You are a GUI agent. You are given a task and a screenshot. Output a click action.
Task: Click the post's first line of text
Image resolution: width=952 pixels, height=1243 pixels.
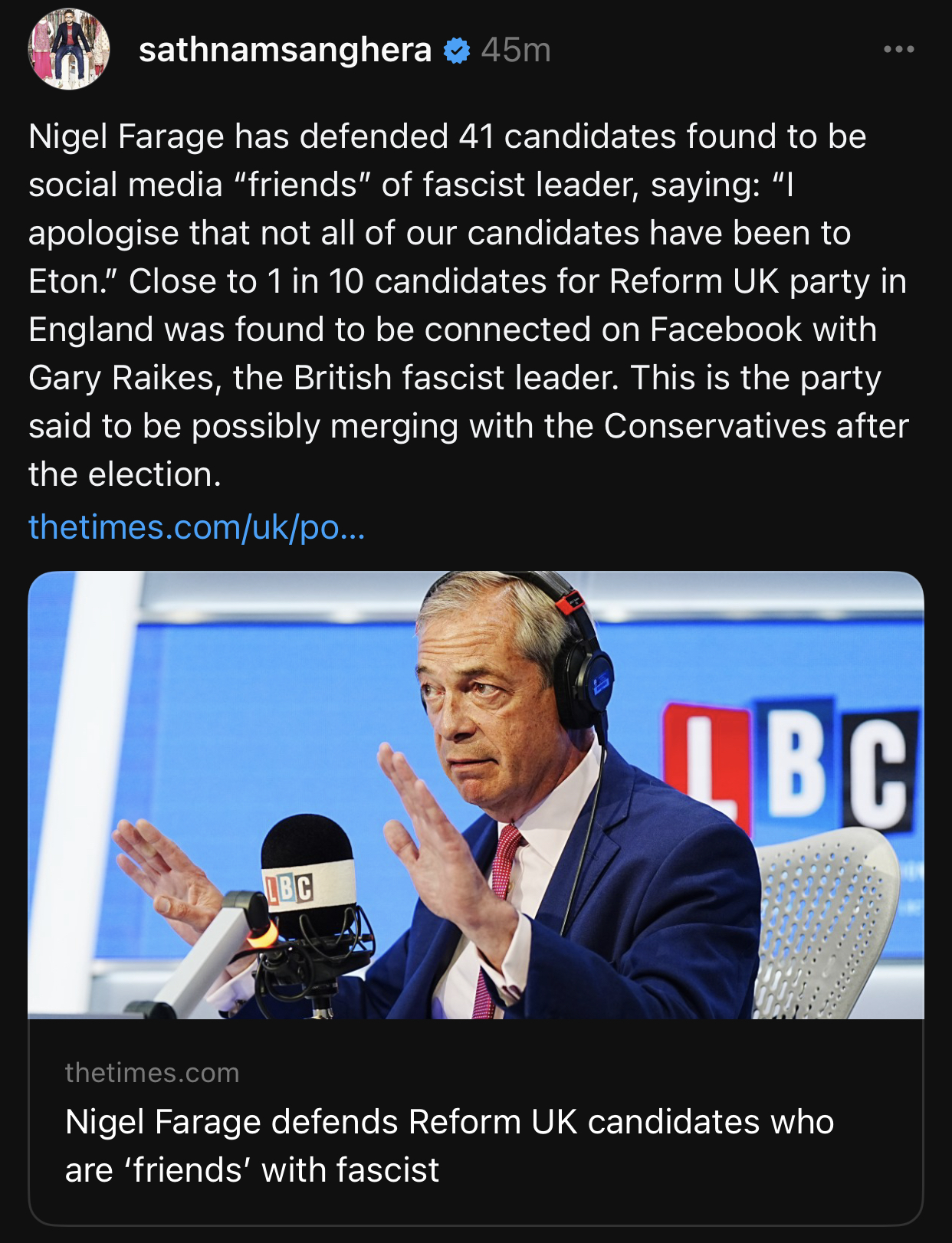click(447, 137)
